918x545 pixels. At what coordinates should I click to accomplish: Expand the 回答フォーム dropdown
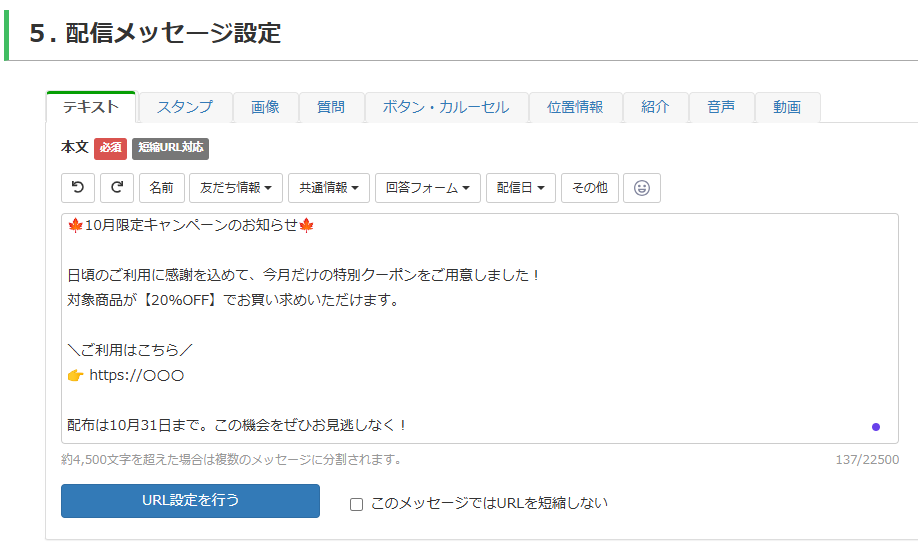427,188
